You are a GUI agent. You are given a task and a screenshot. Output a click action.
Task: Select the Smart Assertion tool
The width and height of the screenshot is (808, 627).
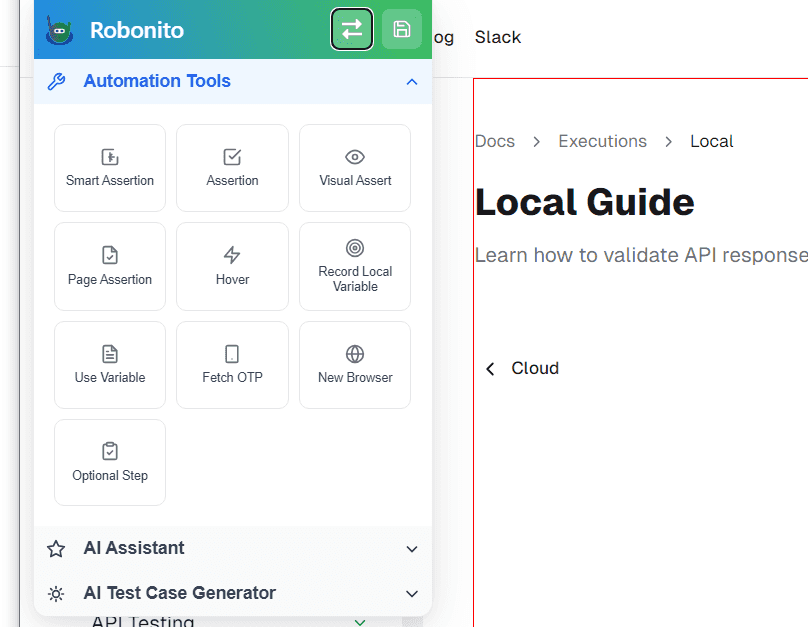(109, 167)
